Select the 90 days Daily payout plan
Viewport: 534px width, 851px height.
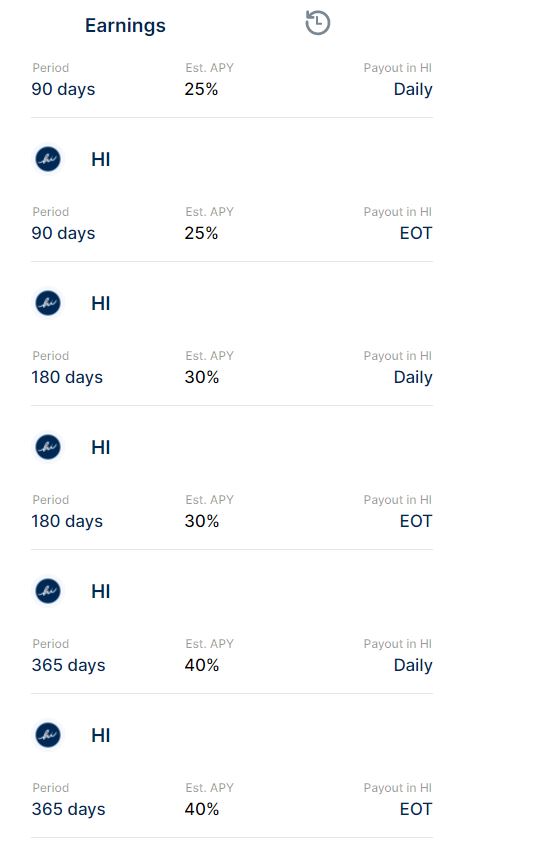tap(232, 80)
